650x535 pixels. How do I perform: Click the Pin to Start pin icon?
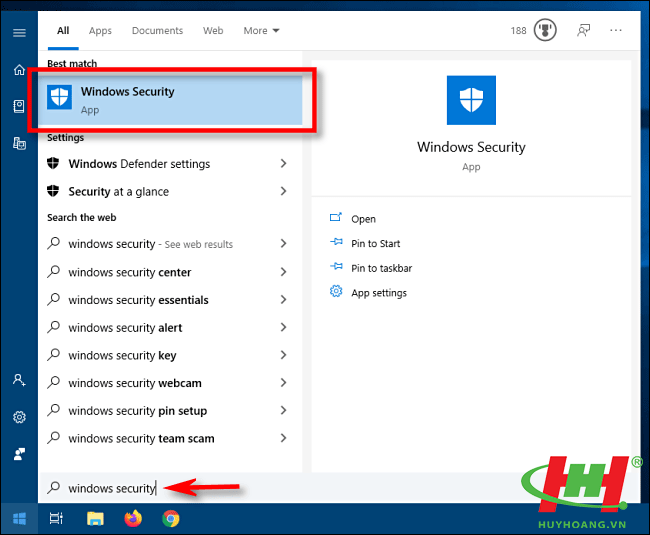pos(336,242)
